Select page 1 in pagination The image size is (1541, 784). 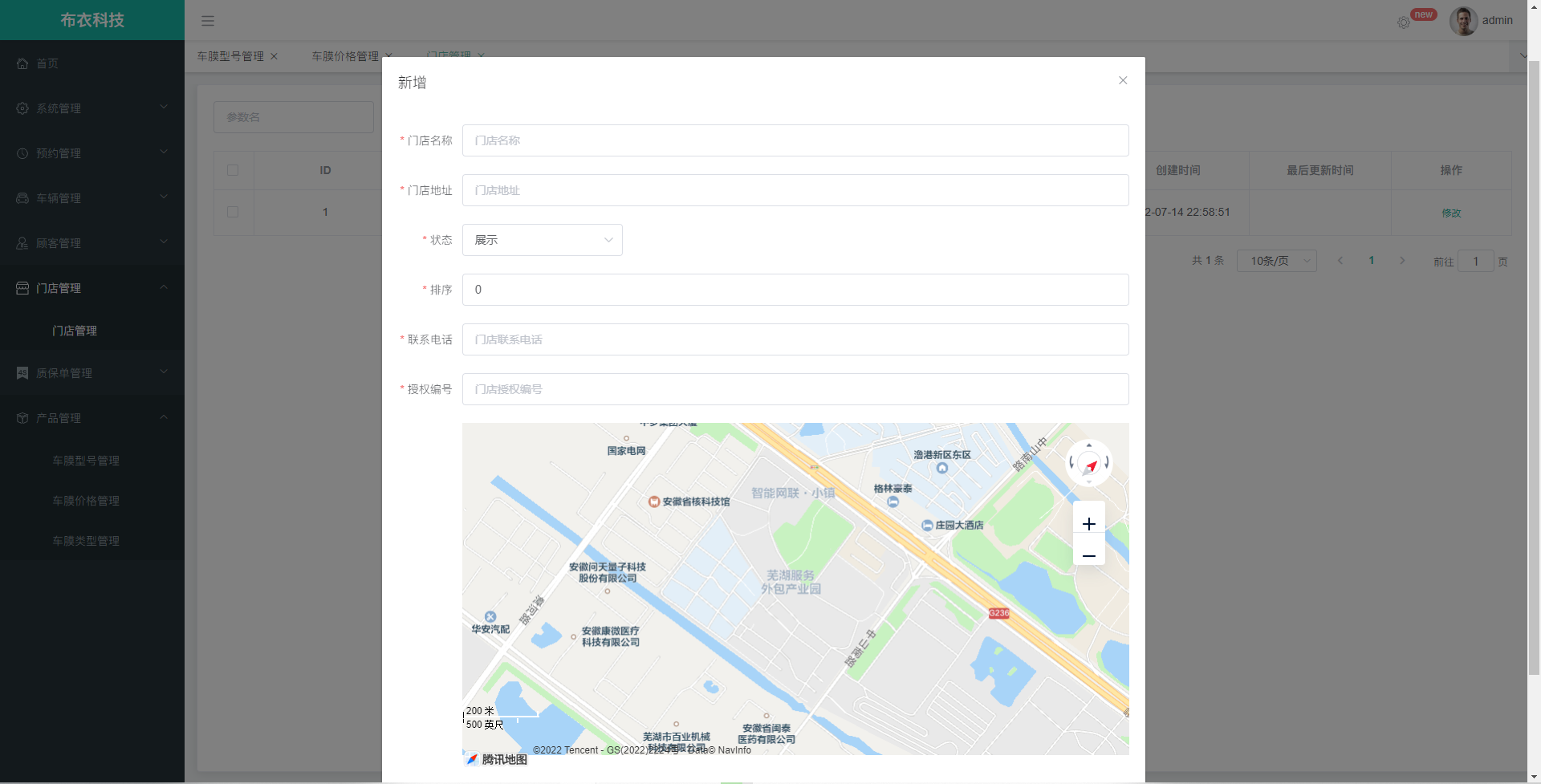coord(1372,261)
